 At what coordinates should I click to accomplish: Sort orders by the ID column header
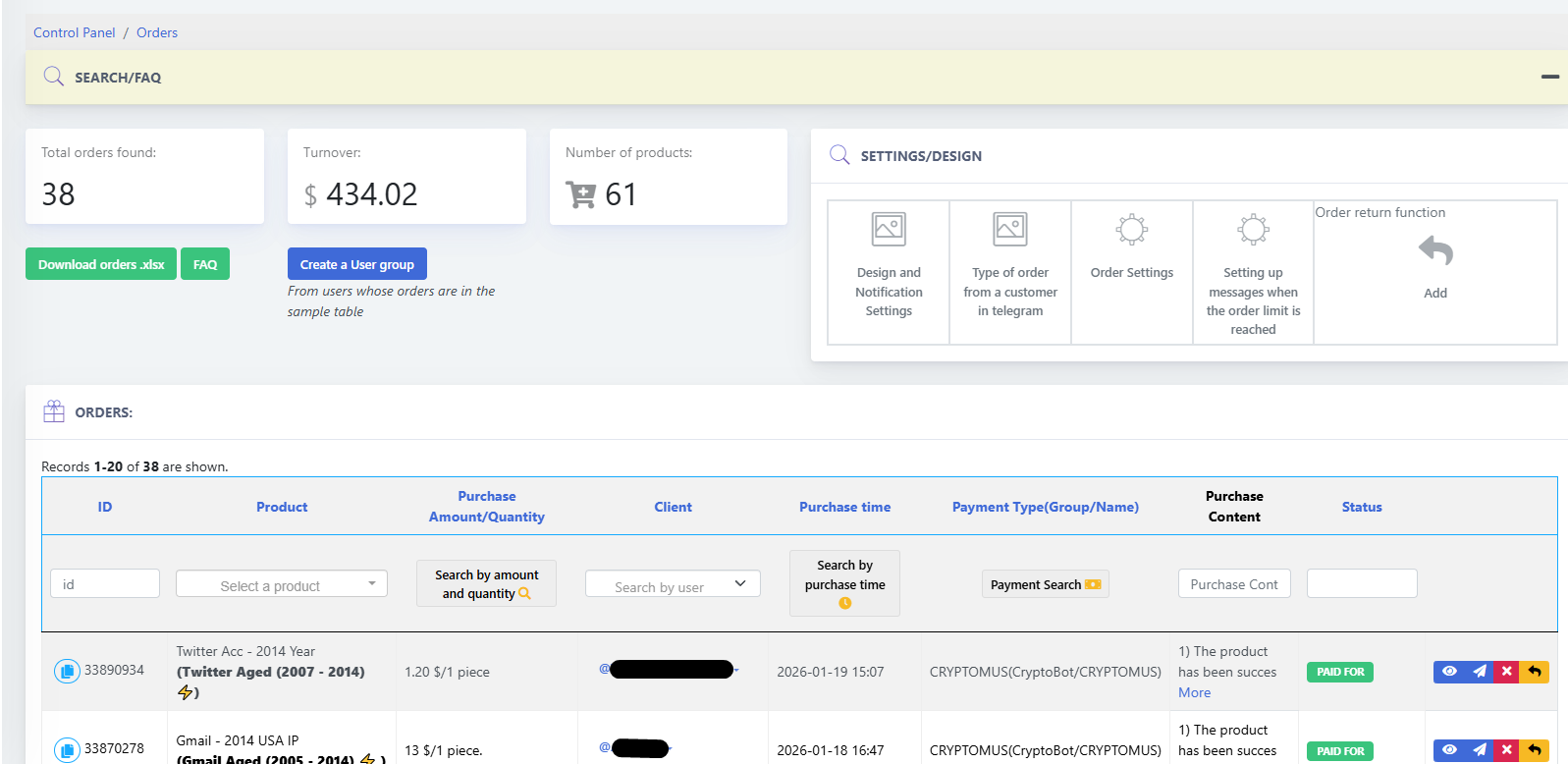(x=105, y=507)
